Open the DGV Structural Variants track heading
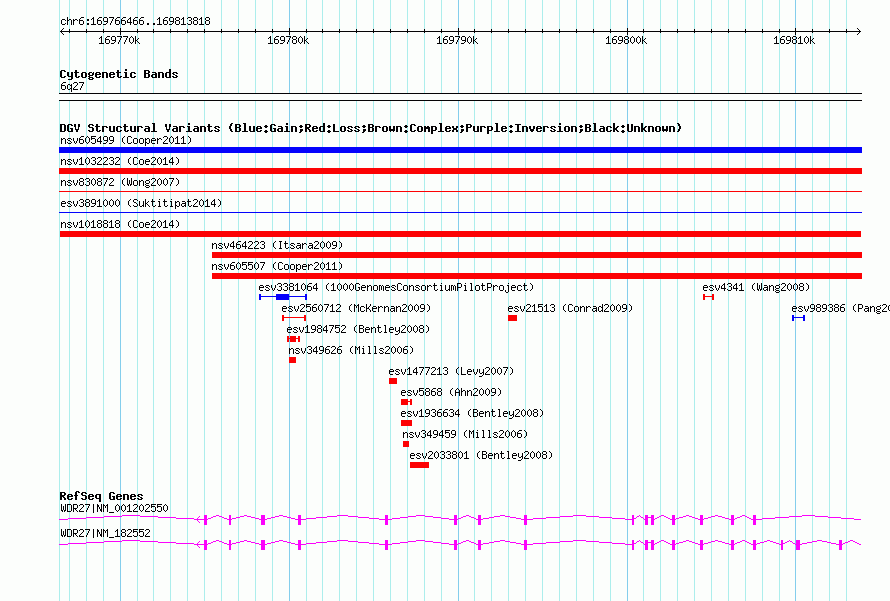This screenshot has width=890, height=601. pos(371,128)
